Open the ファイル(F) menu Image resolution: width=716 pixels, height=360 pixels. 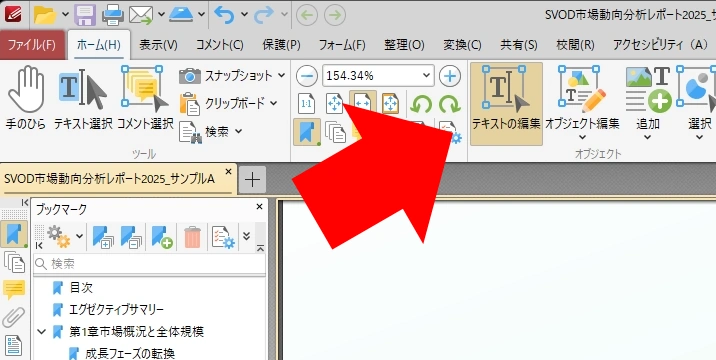(x=32, y=45)
